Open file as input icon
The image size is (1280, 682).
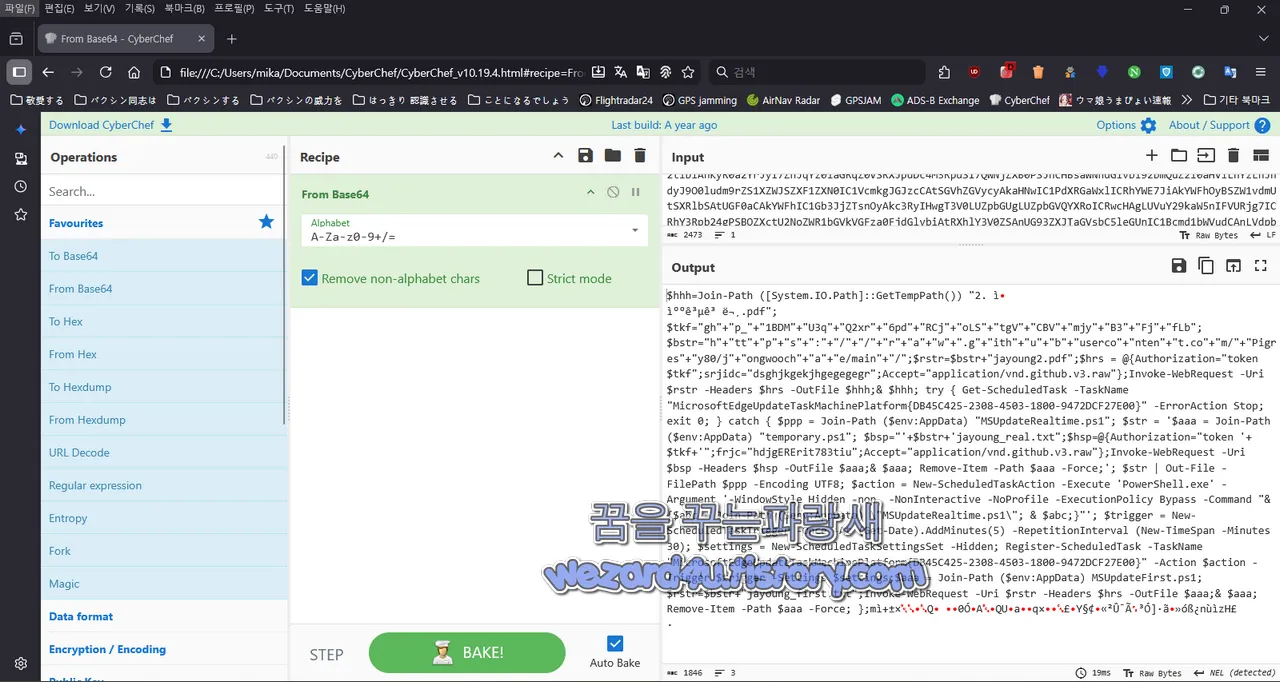pos(1206,156)
